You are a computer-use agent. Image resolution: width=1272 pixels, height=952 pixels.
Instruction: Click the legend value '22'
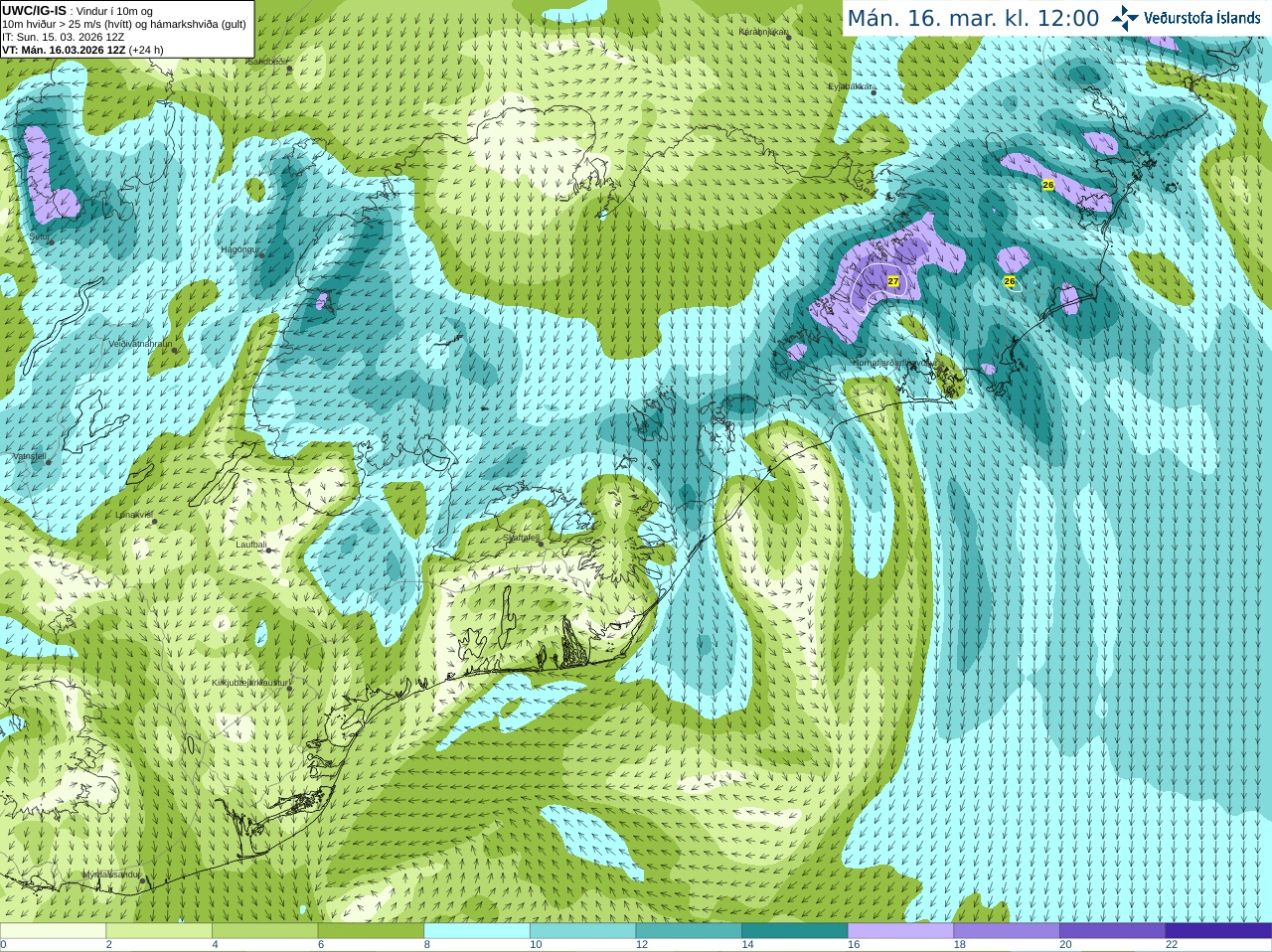coord(1172,945)
